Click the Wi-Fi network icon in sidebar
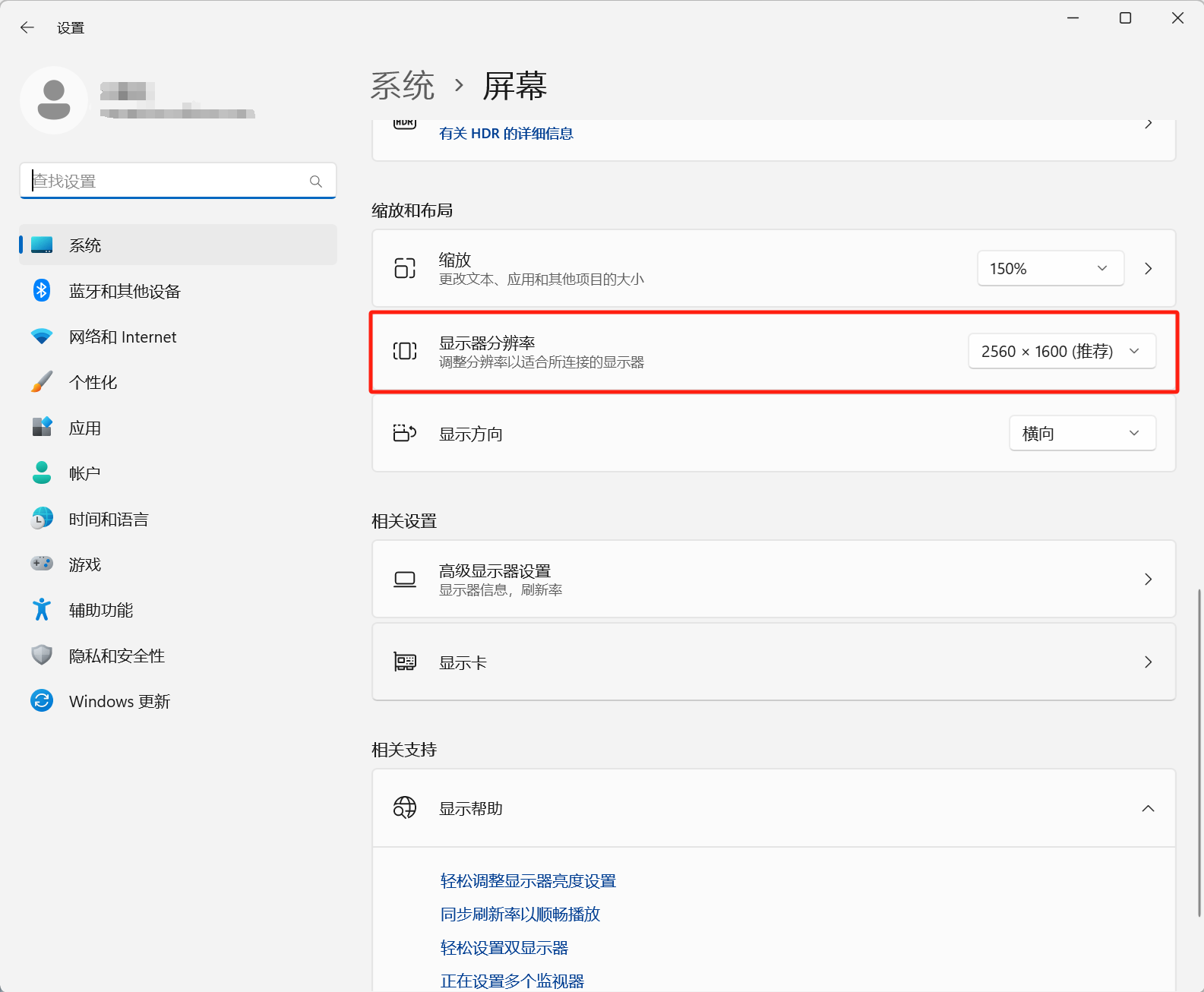The height and width of the screenshot is (992, 1204). 42,336
